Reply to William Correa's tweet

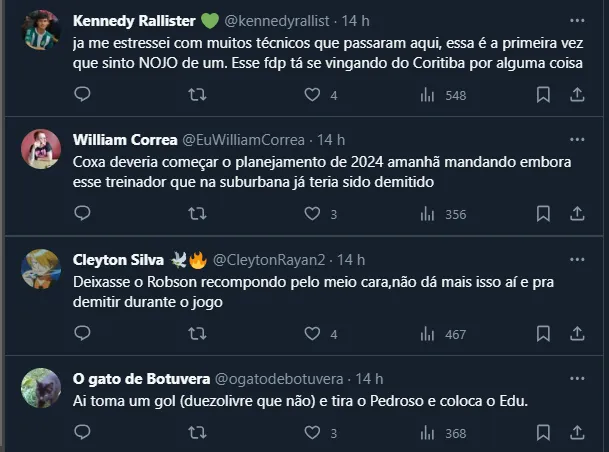83,214
